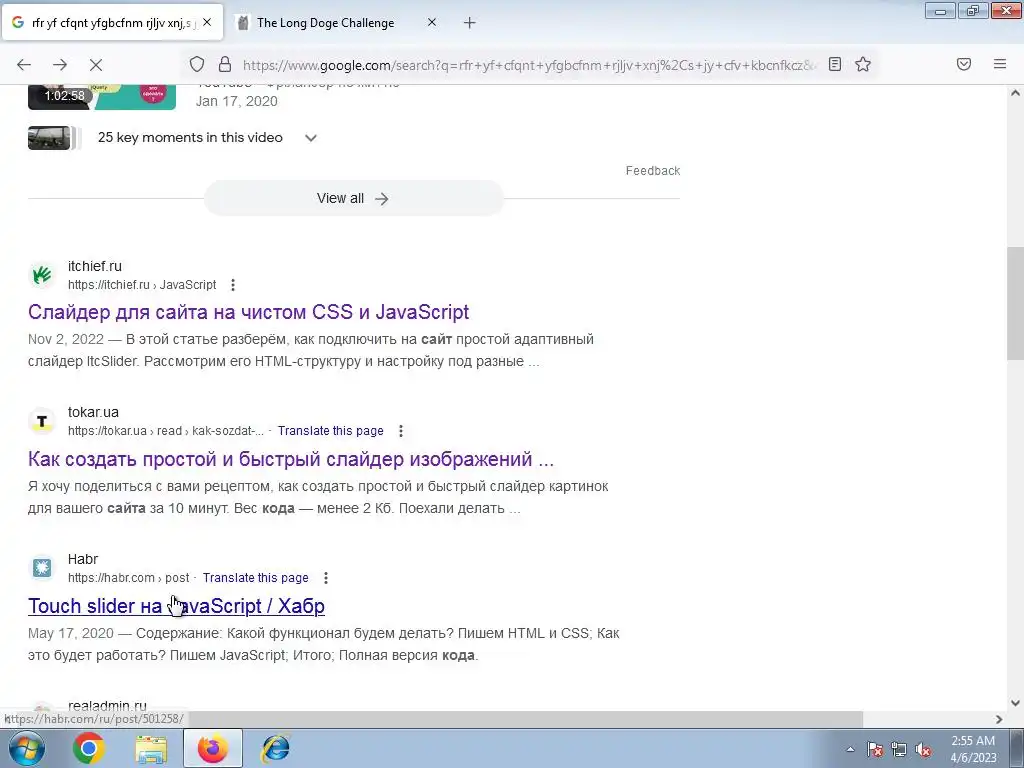This screenshot has width=1024, height=768.
Task: Click the tokar.ua read breadcrumb URL
Action: pos(166,431)
